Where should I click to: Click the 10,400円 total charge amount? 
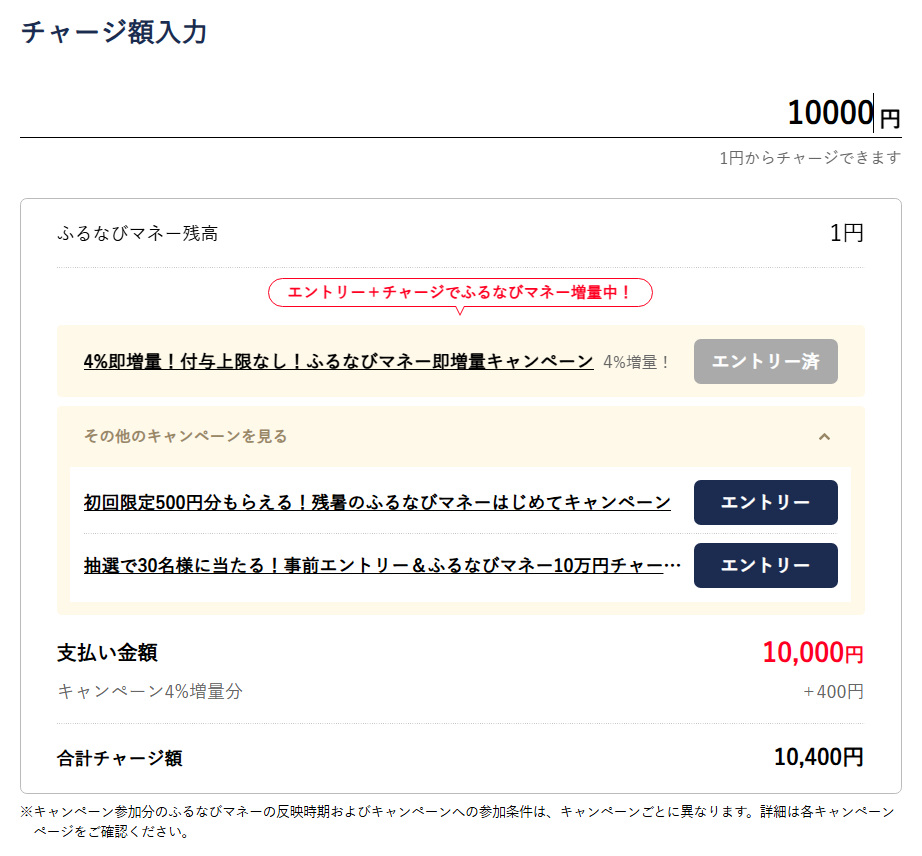(819, 757)
